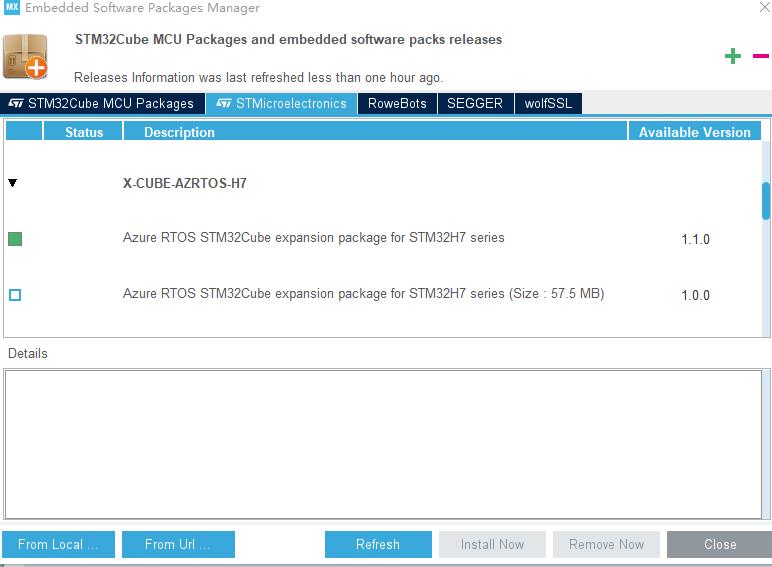This screenshot has width=772, height=567.
Task: Click the pink minus collapse-all icon
Action: click(x=761, y=56)
